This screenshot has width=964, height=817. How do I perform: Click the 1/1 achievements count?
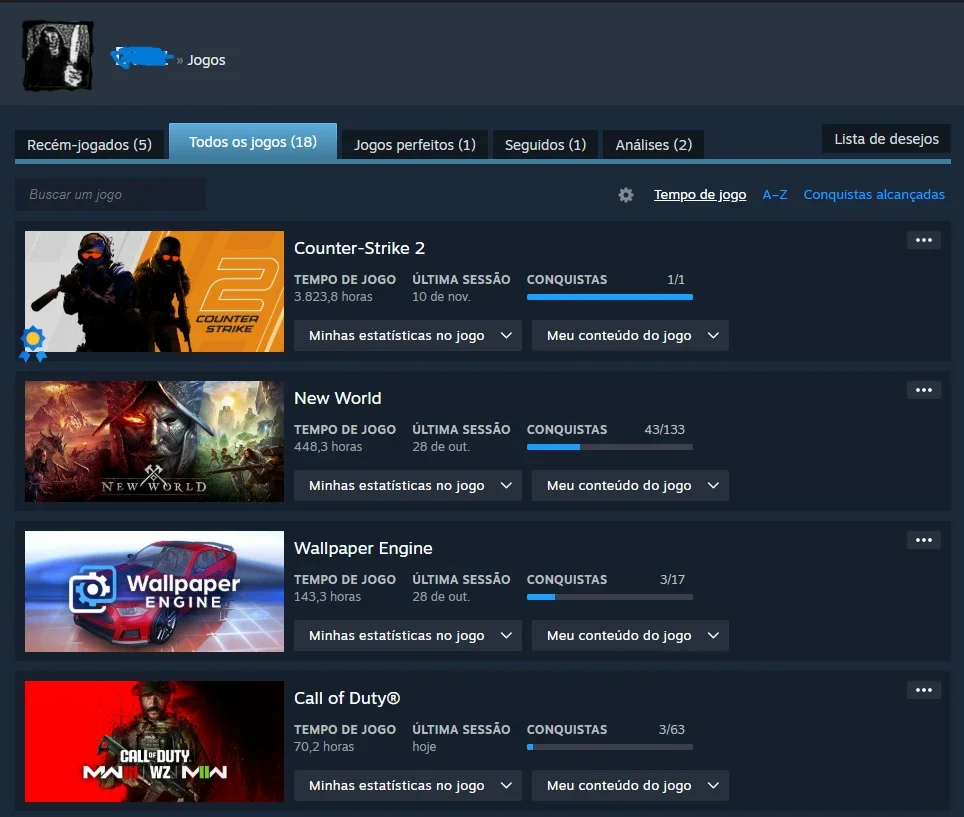(676, 280)
